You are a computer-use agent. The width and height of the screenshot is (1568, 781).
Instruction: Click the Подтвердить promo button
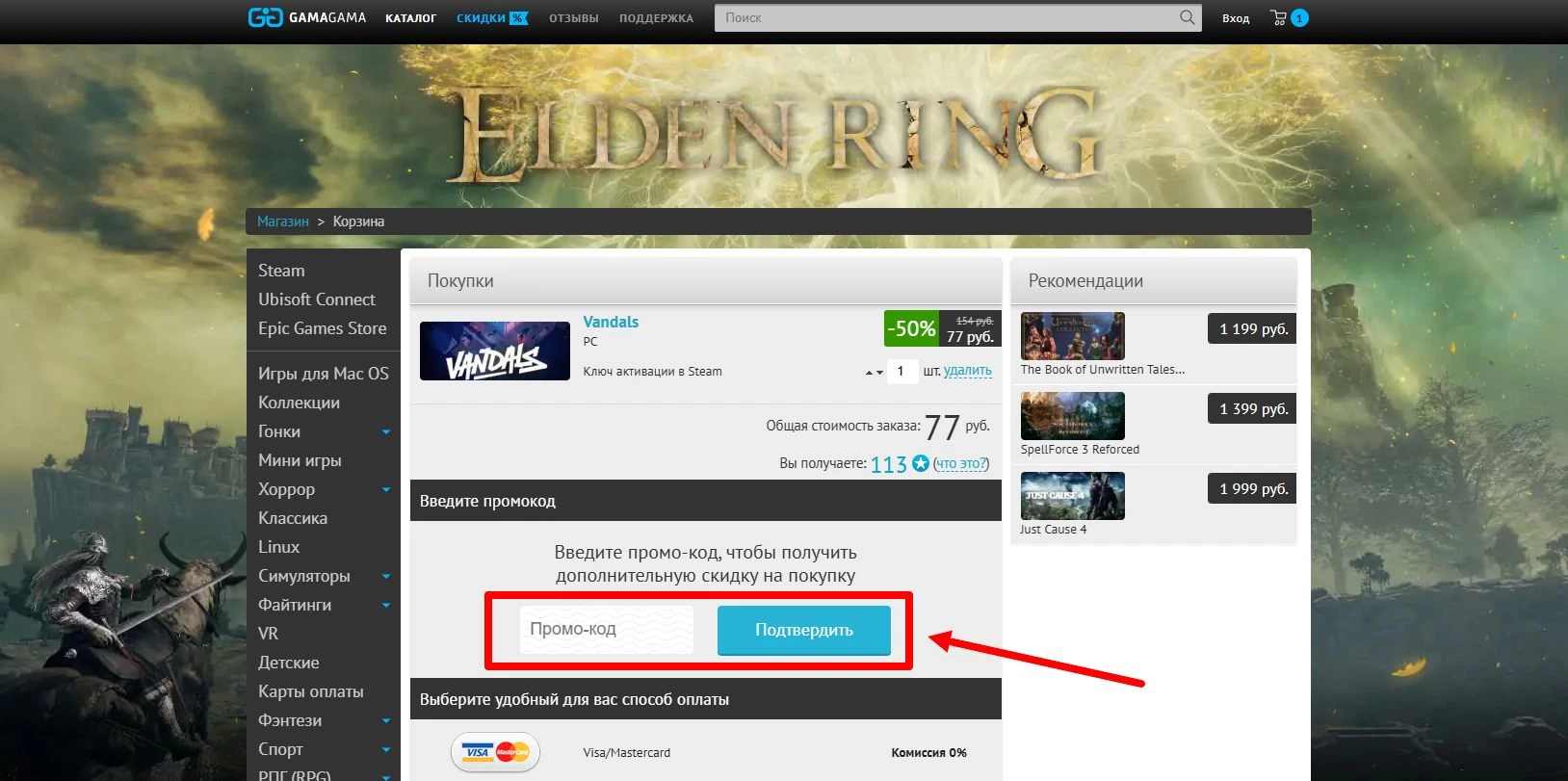[x=804, y=630]
